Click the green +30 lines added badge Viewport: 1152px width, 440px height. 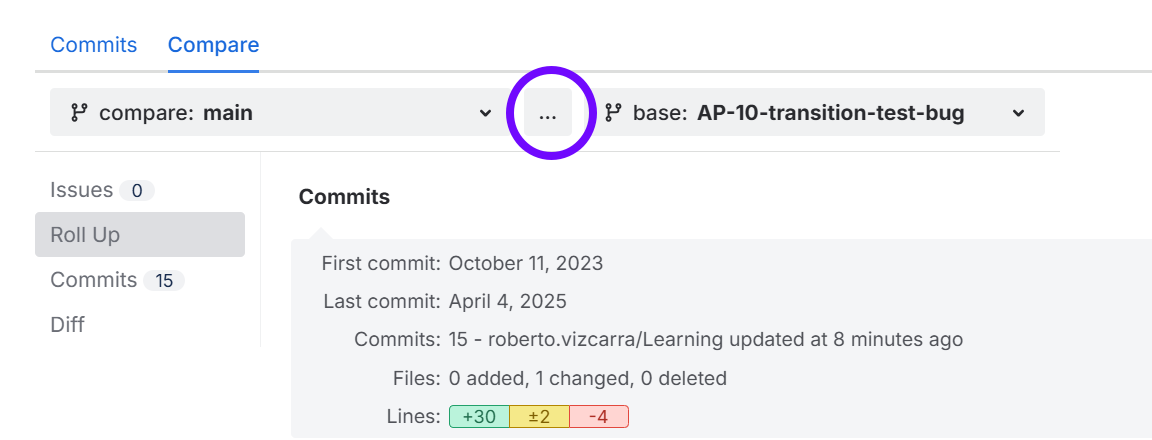coord(479,417)
